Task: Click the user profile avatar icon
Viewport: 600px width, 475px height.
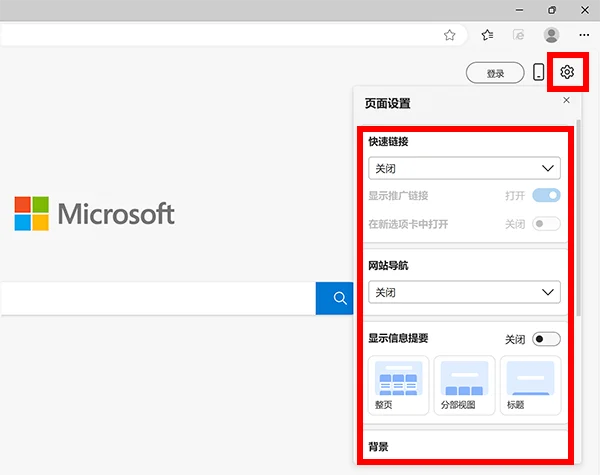Action: point(551,34)
